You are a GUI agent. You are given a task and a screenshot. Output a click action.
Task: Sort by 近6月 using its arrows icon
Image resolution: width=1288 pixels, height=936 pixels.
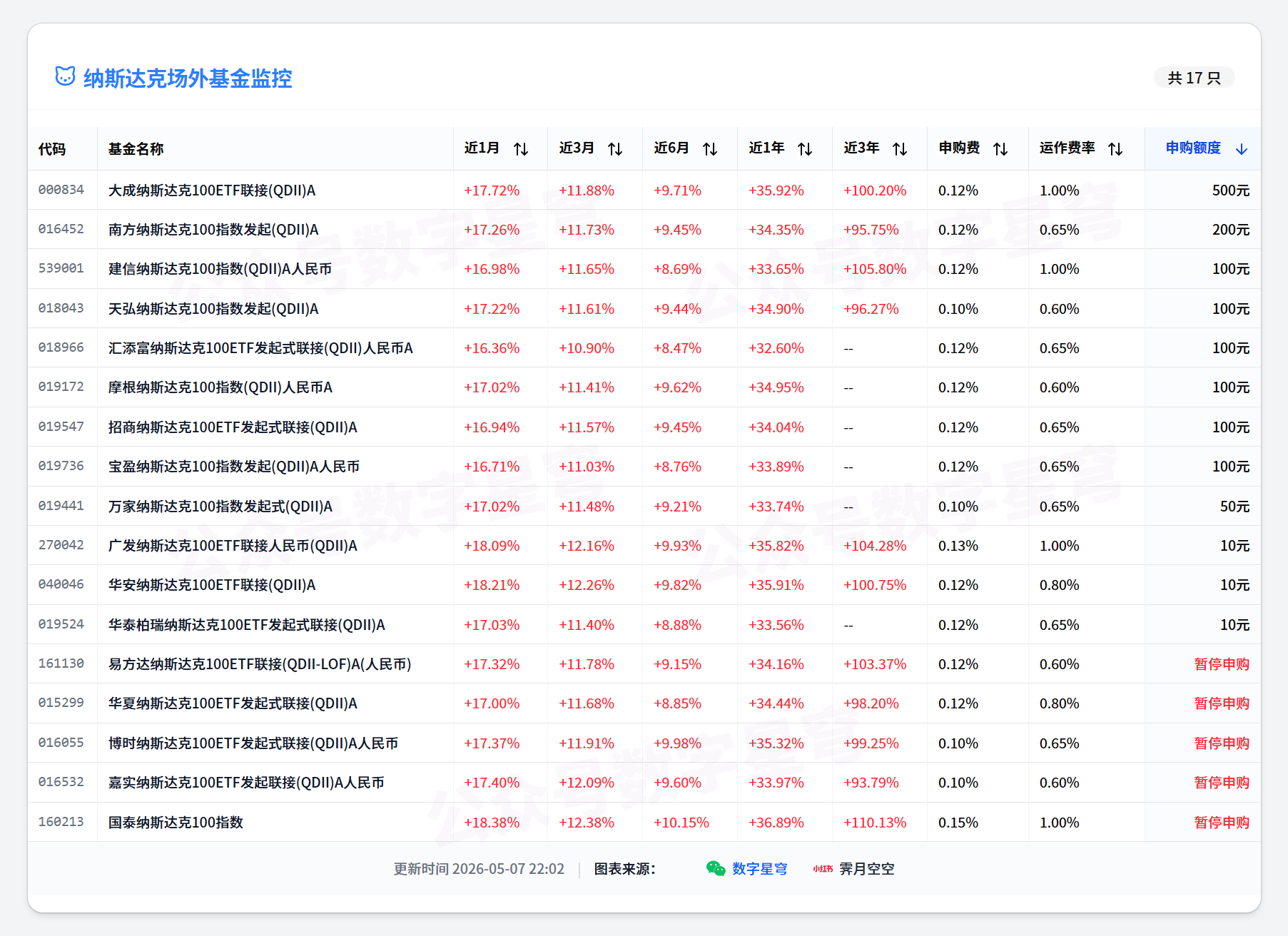pyautogui.click(x=710, y=148)
